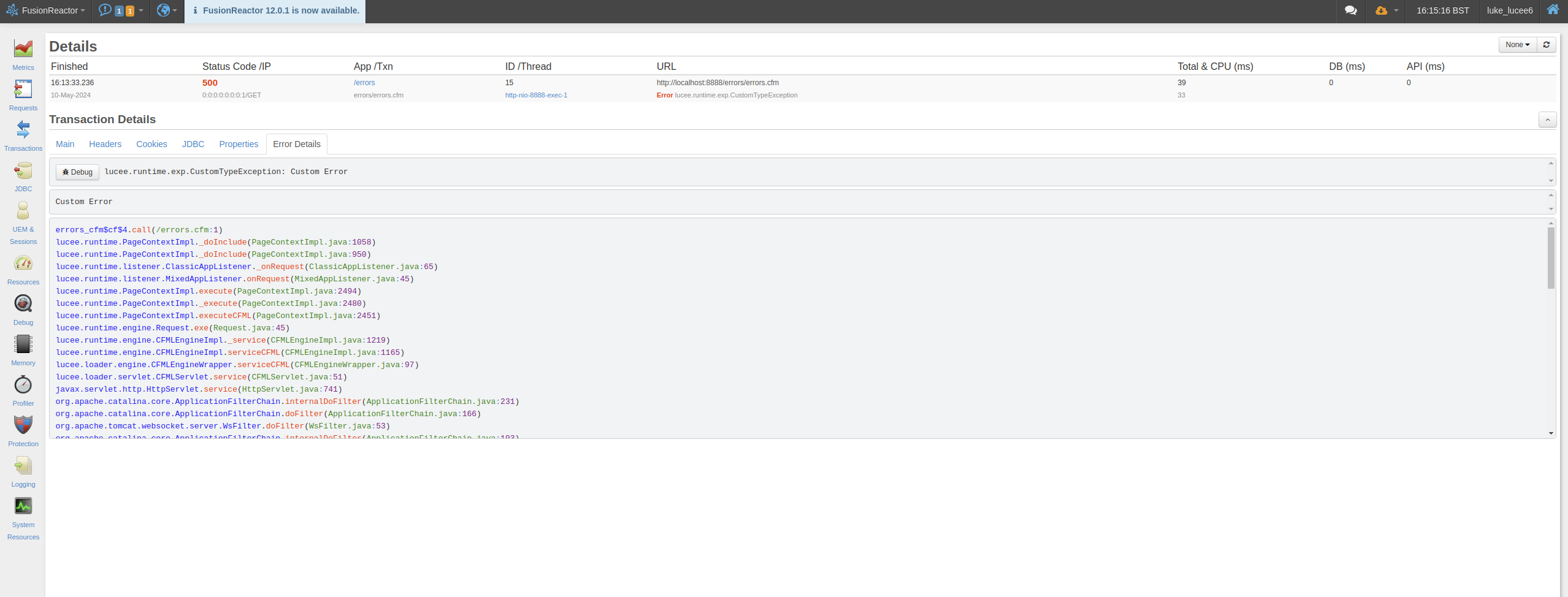This screenshot has width=1568, height=597.
Task: Switch to the Cookies tab
Action: click(151, 144)
